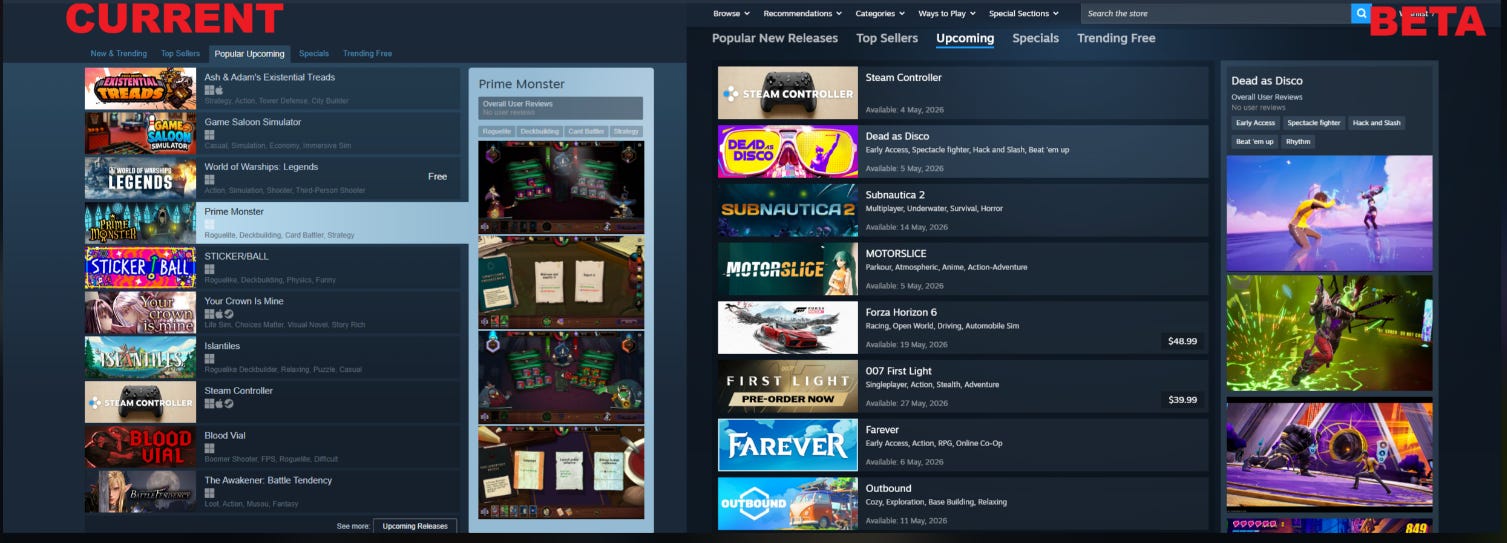Select the Upcoming tab in Beta store

point(965,39)
